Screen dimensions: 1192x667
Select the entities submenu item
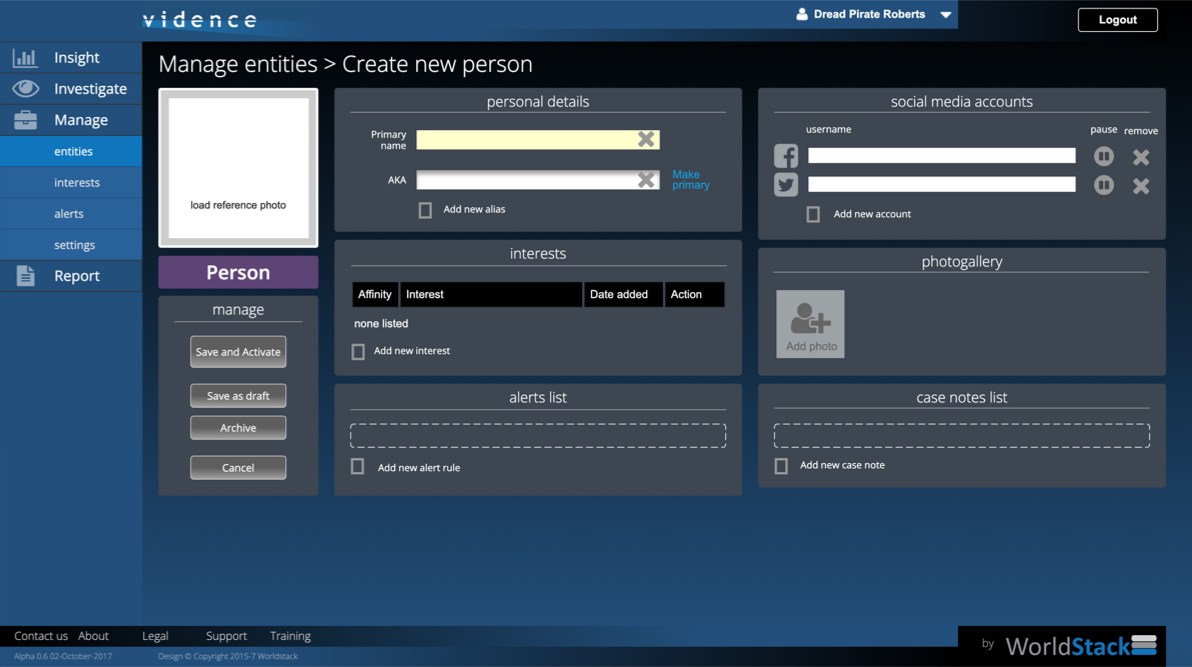tap(71, 151)
